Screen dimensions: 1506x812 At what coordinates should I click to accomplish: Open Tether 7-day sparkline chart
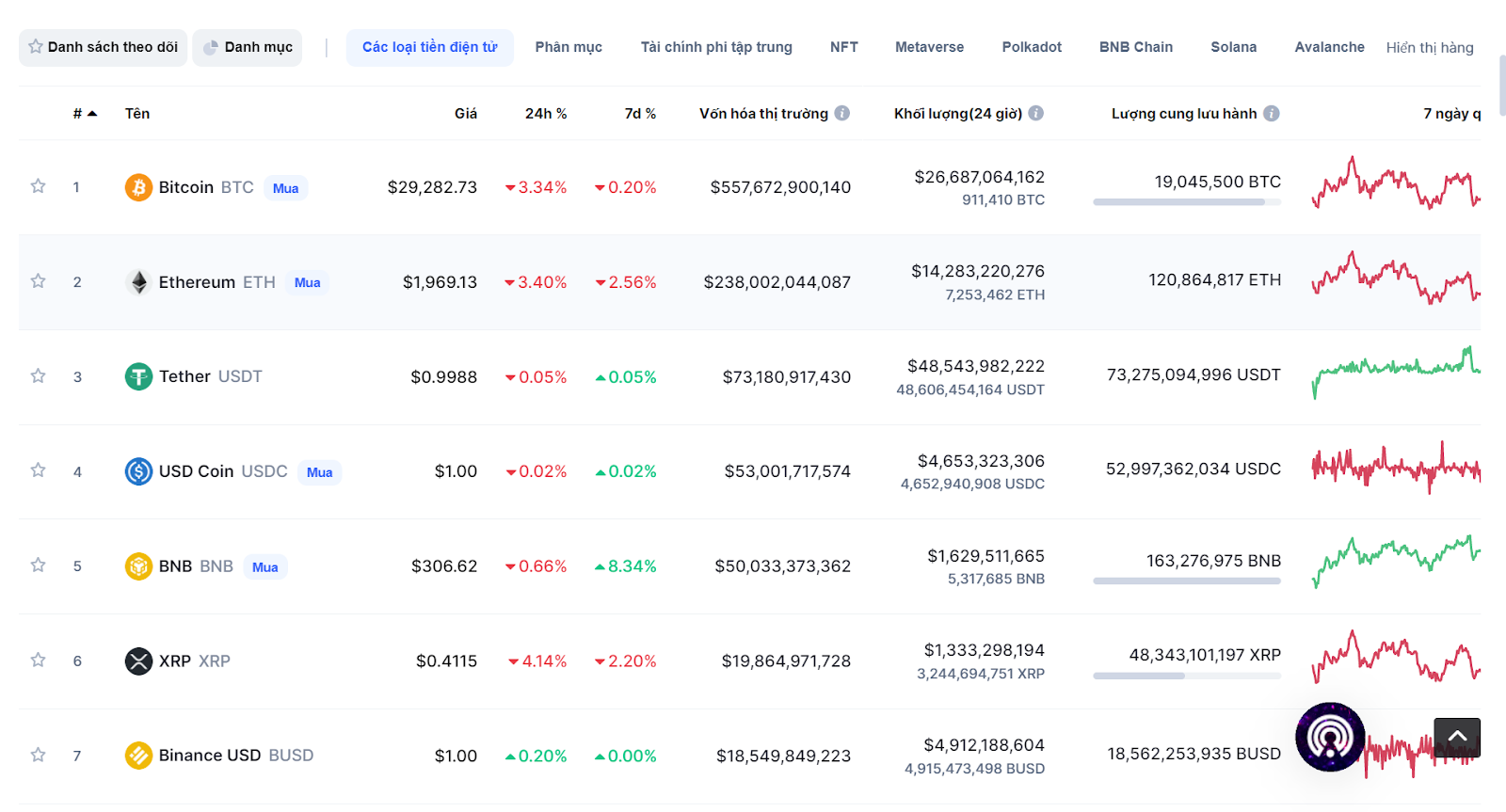click(x=1396, y=373)
